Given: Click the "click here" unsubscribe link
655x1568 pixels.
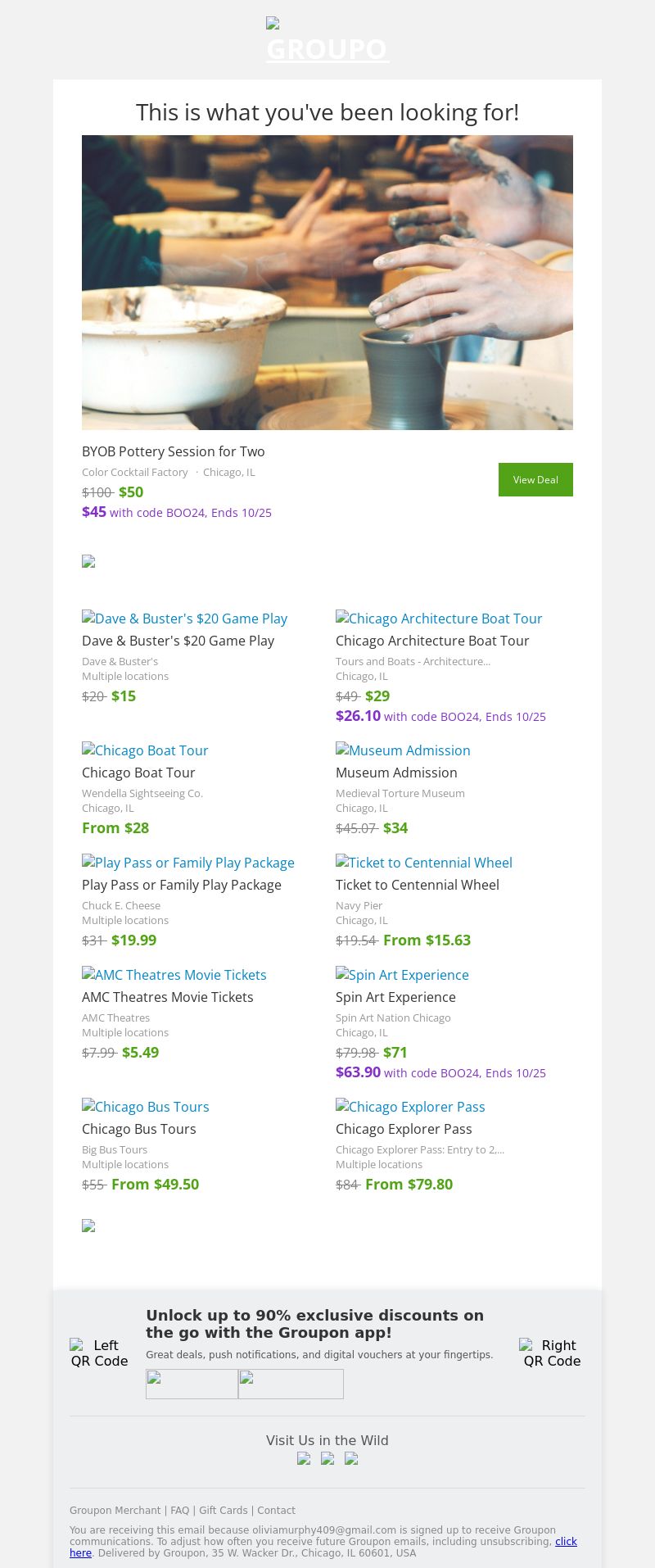Looking at the screenshot, I should point(566,1542).
